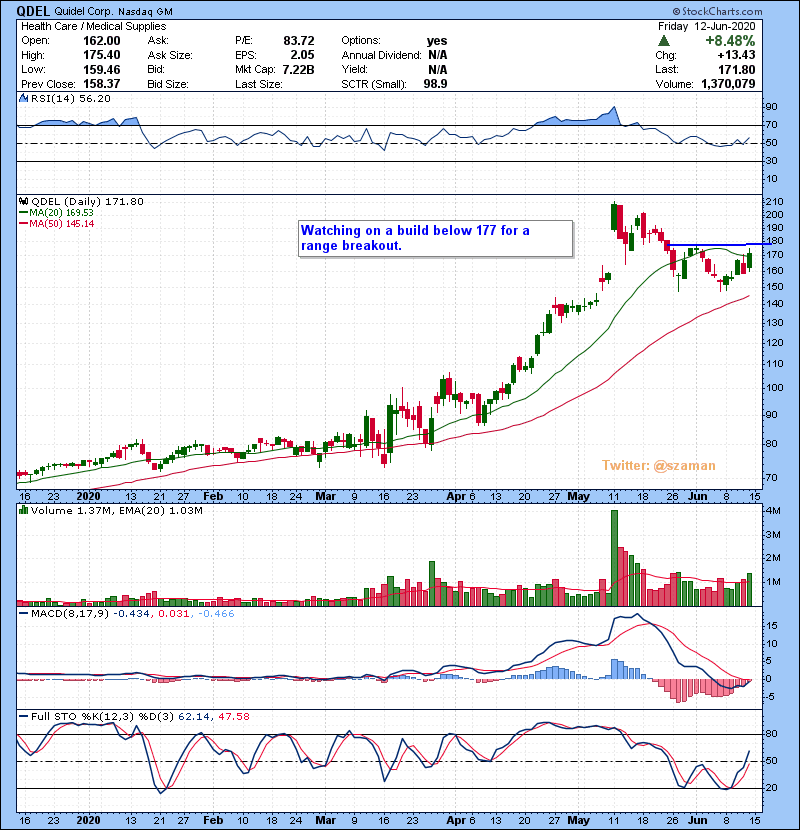Image resolution: width=800 pixels, height=830 pixels.
Task: Click the Volume panel legend marker
Action: [x=25, y=511]
